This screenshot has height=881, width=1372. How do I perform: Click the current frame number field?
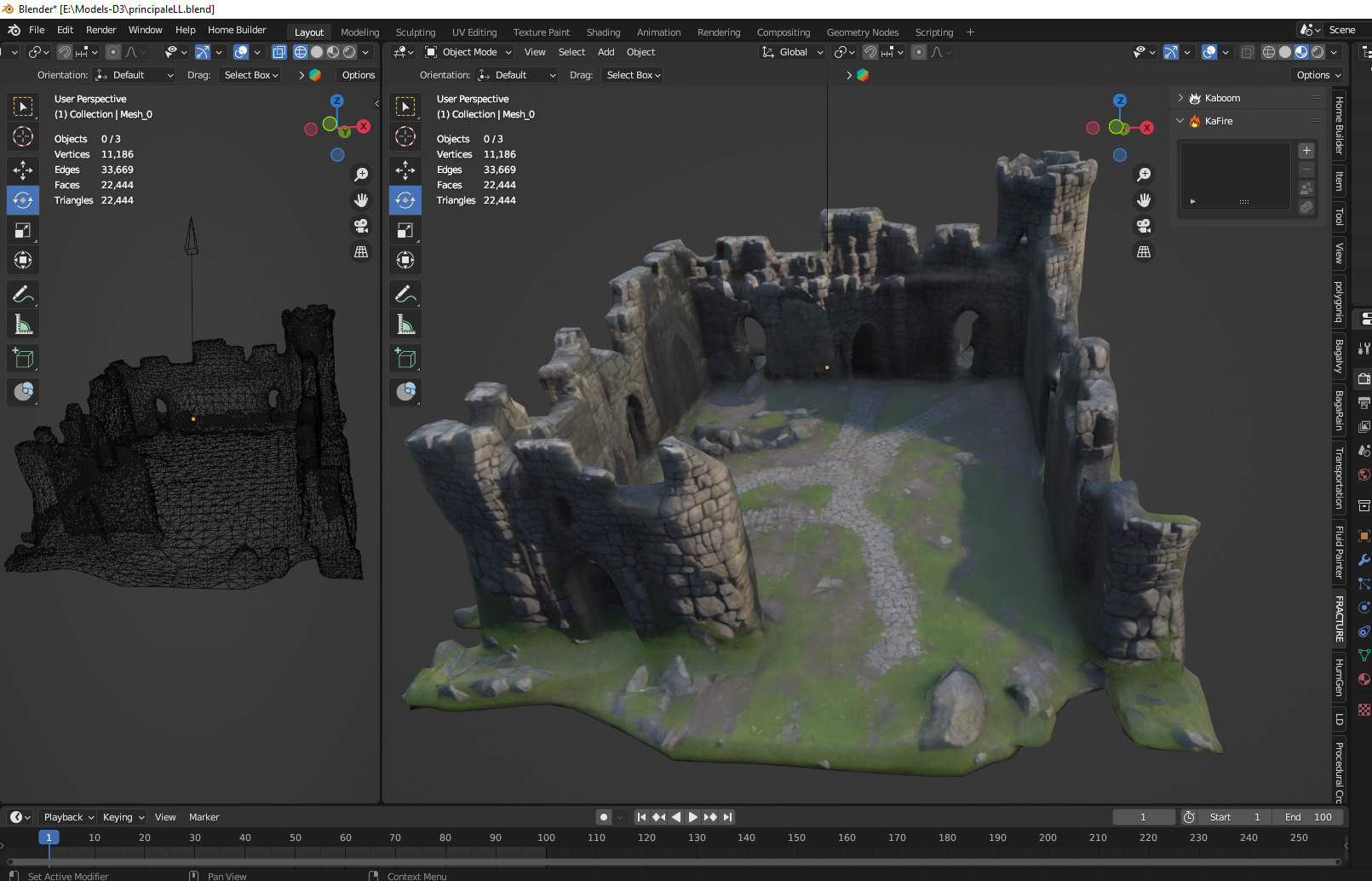coord(1143,817)
